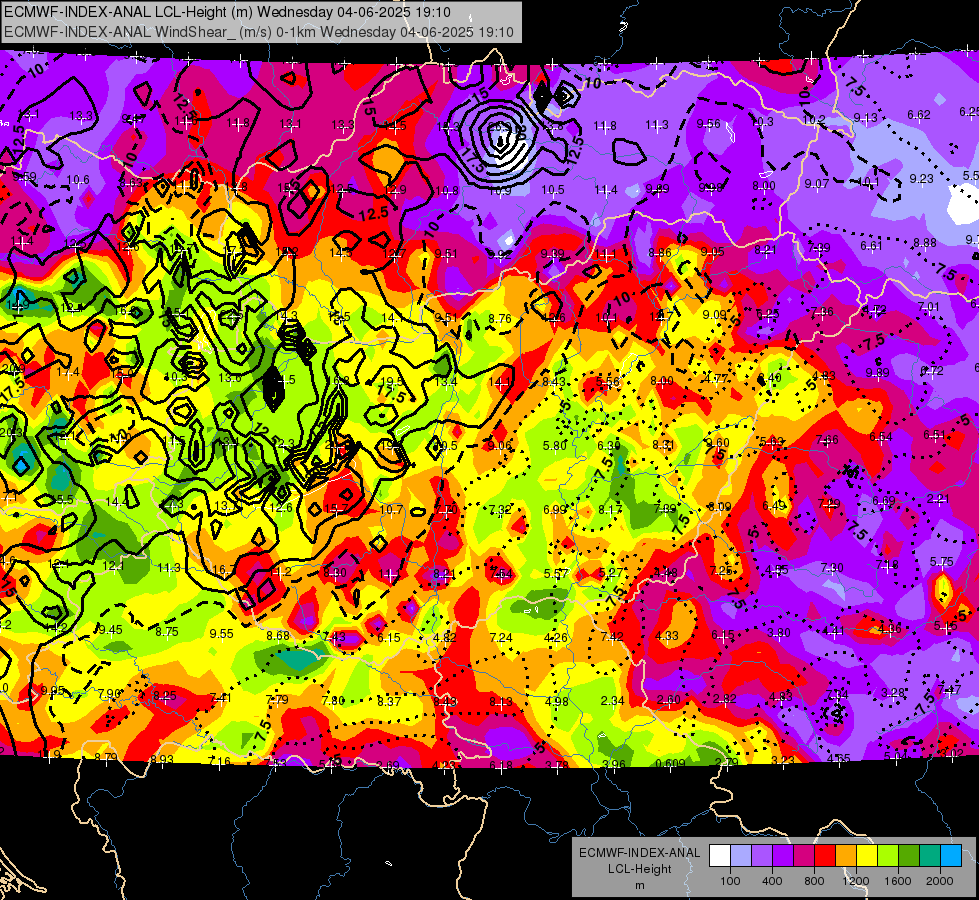Click the lime green legend color box
This screenshot has height=900, width=979.
[x=888, y=856]
